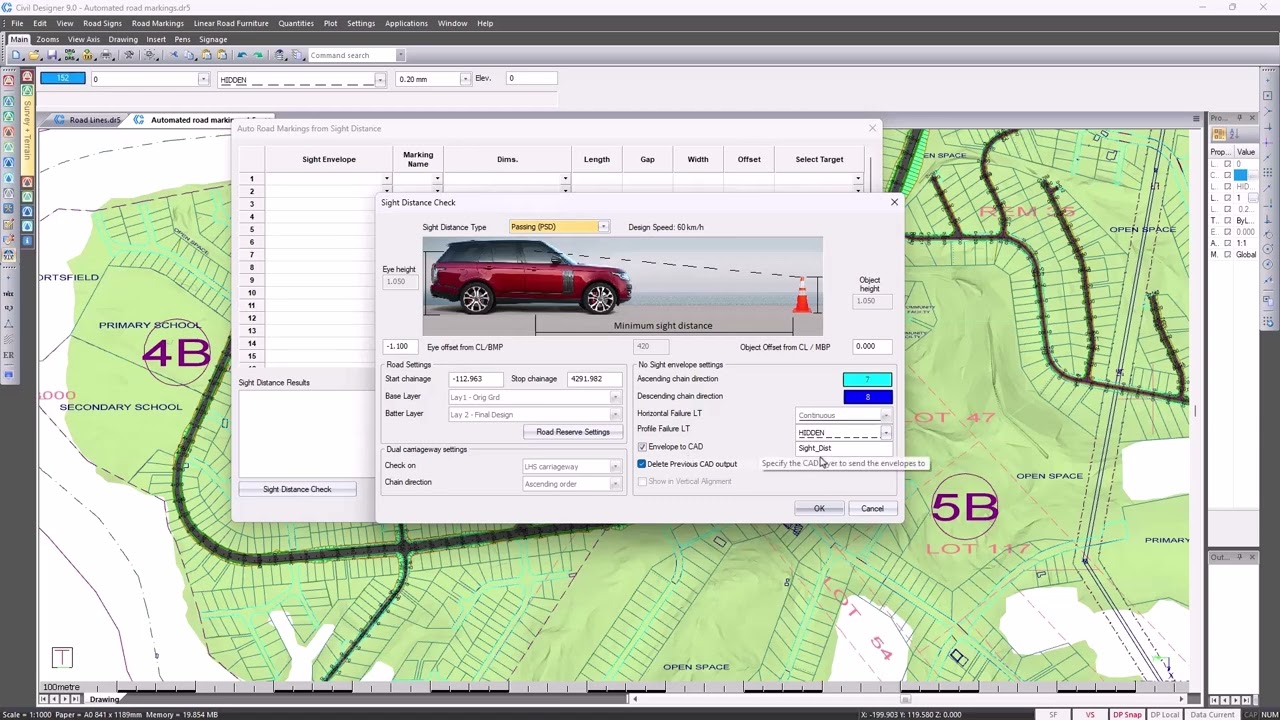Open the Chain direction Ascending order dropdown
Image resolution: width=1280 pixels, height=720 pixels.
[x=615, y=484]
